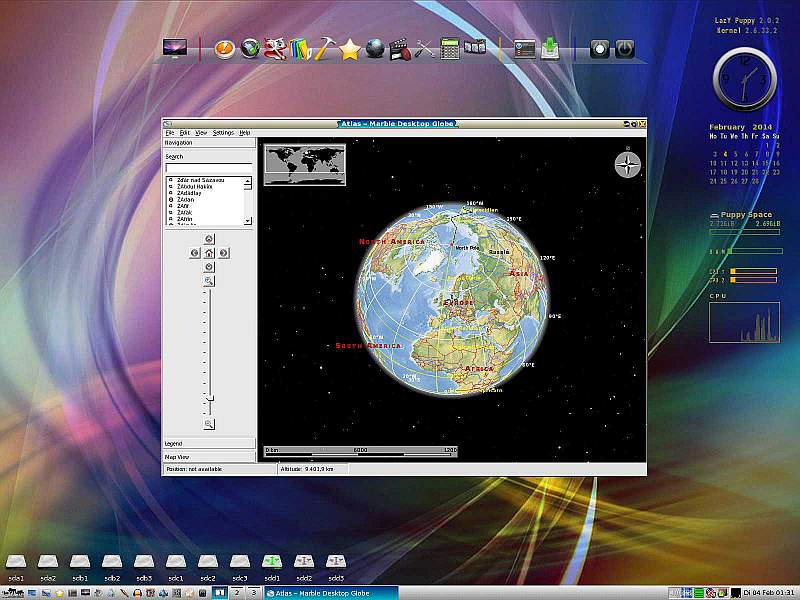Image resolution: width=800 pixels, height=600 pixels.
Task: Zoom out using the lower magnifier button
Action: click(x=209, y=424)
